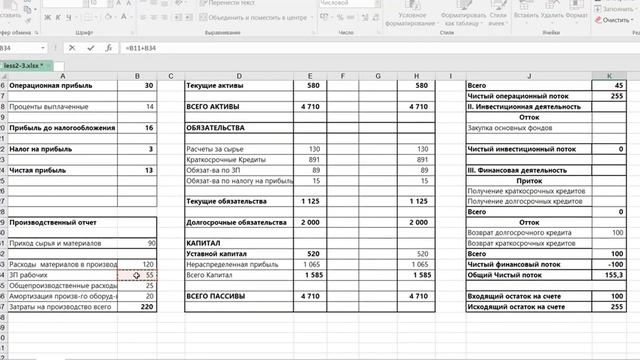Select the cell 'Чистый операционный поток'
Screen dimensions: 640x360
529,96
